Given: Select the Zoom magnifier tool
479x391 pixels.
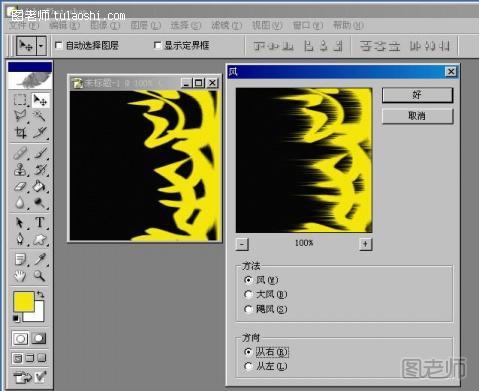Looking at the screenshot, I should point(40,276).
